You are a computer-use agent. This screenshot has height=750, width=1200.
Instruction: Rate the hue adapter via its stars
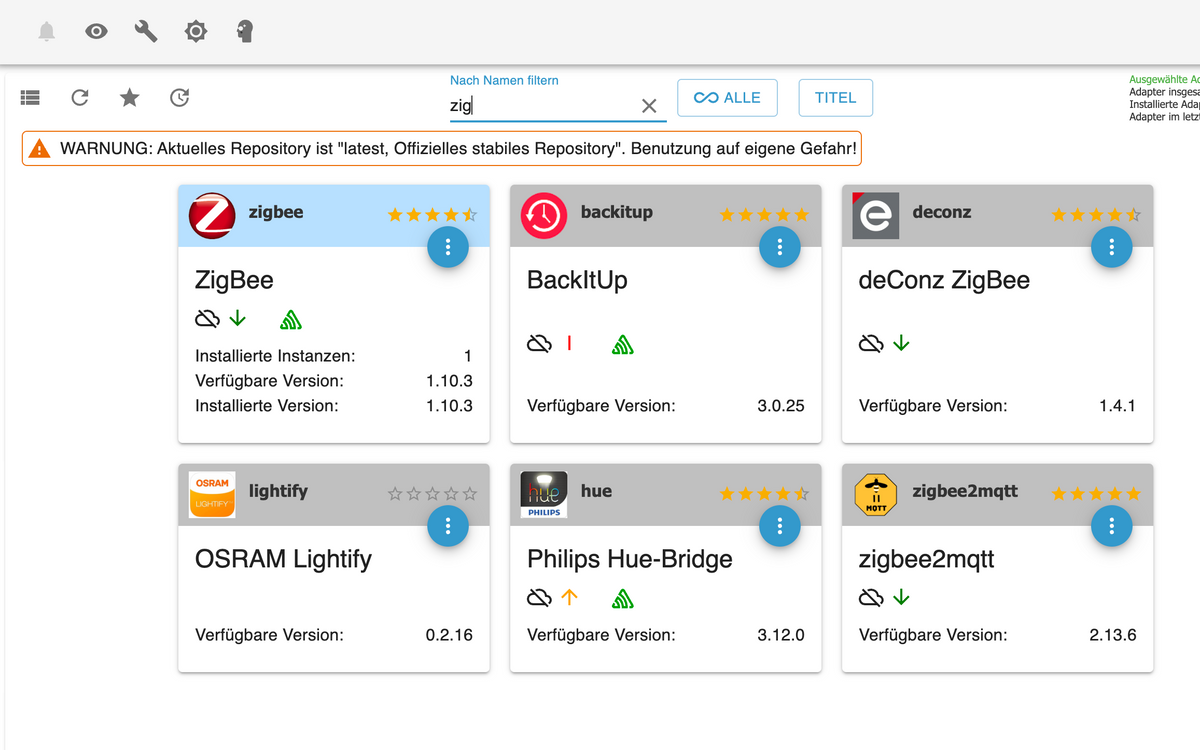pos(765,493)
